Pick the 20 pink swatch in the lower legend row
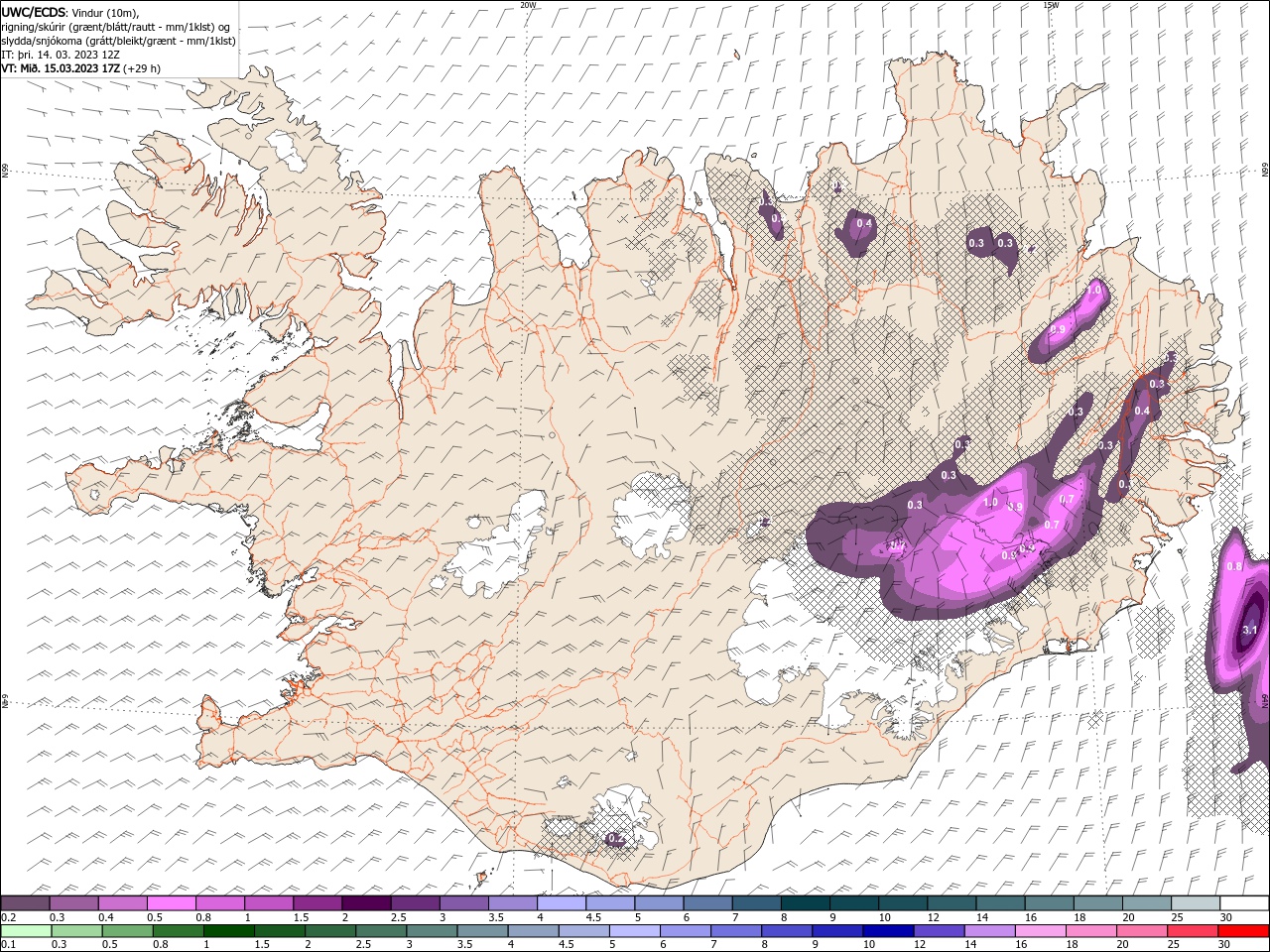The image size is (1270, 952). (1141, 931)
